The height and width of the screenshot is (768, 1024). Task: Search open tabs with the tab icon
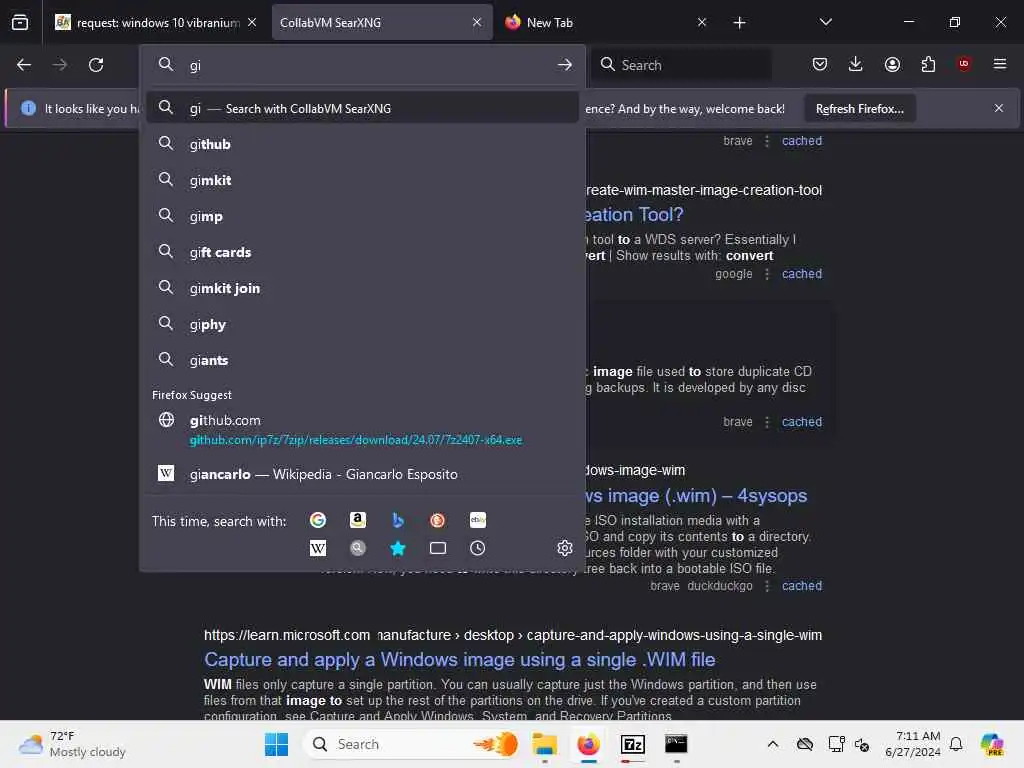click(x=438, y=549)
